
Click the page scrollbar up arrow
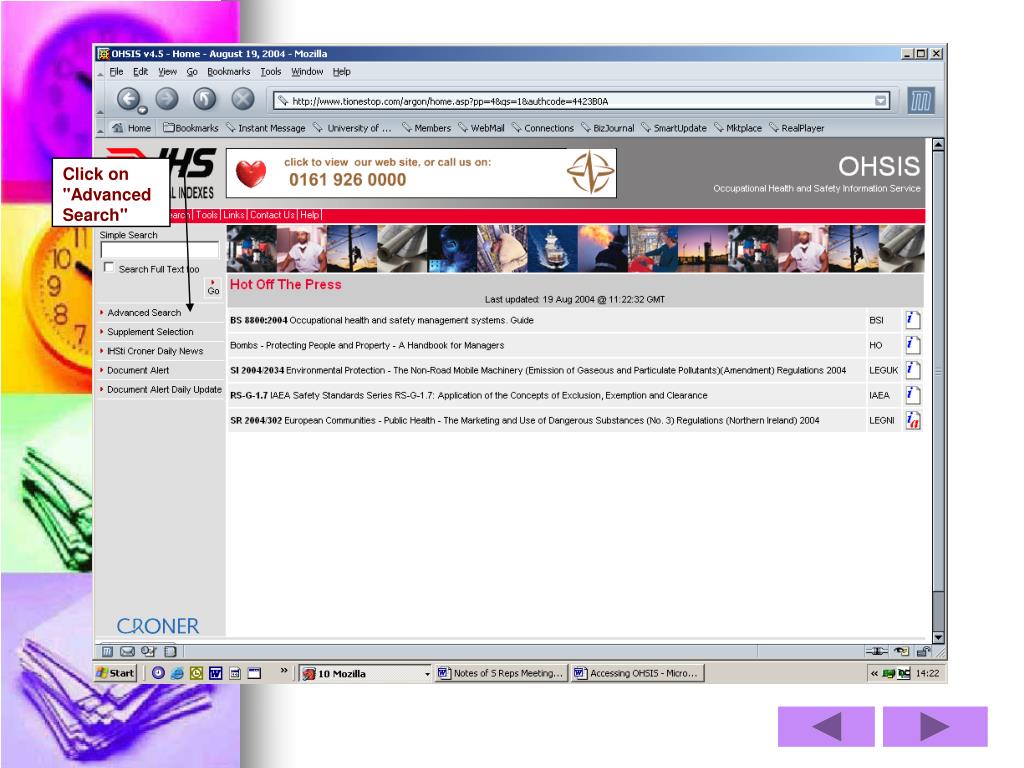coord(938,144)
